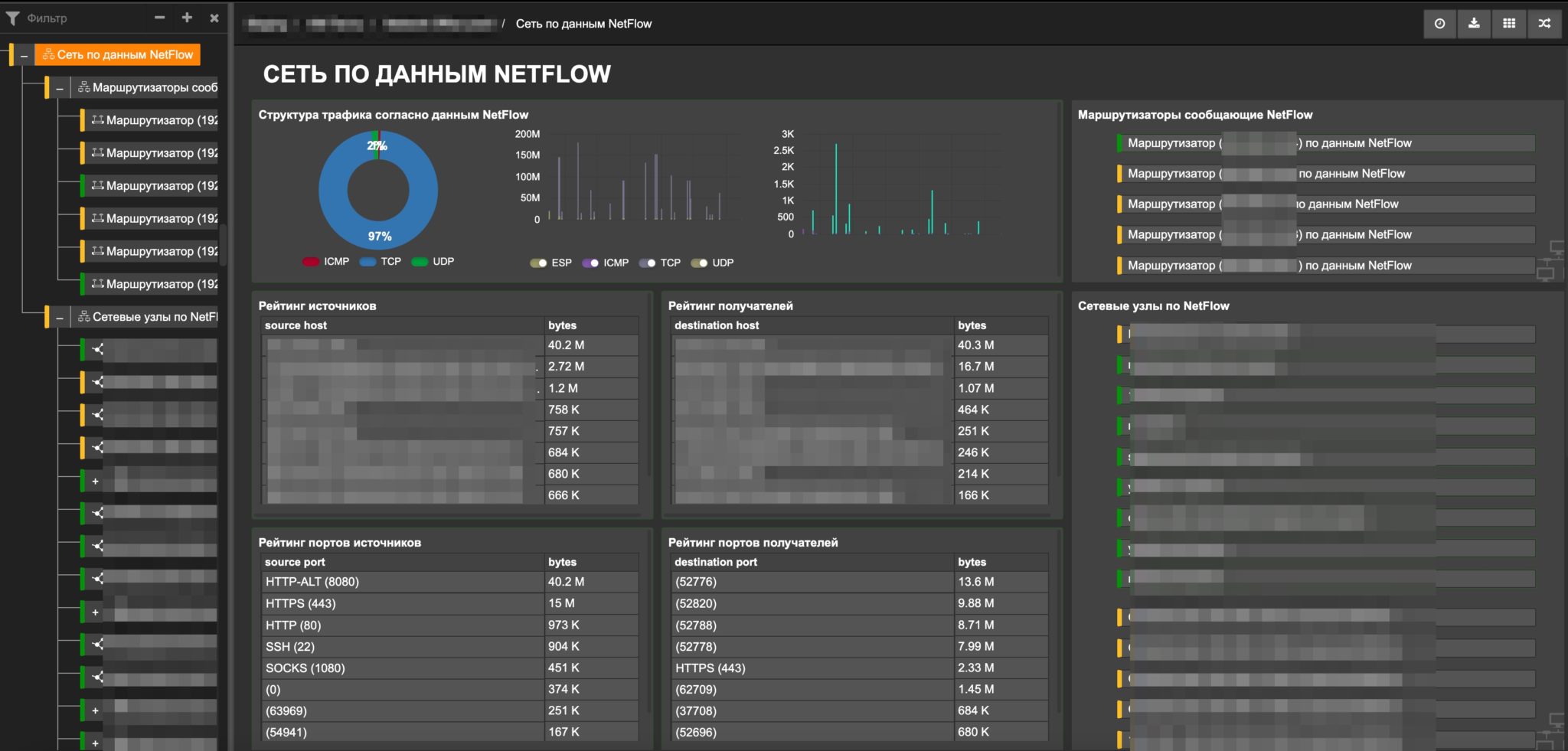1568x751 pixels.
Task: Collapse the 'Сетевые узлы по NetFl' branch
Action: pos(60,317)
